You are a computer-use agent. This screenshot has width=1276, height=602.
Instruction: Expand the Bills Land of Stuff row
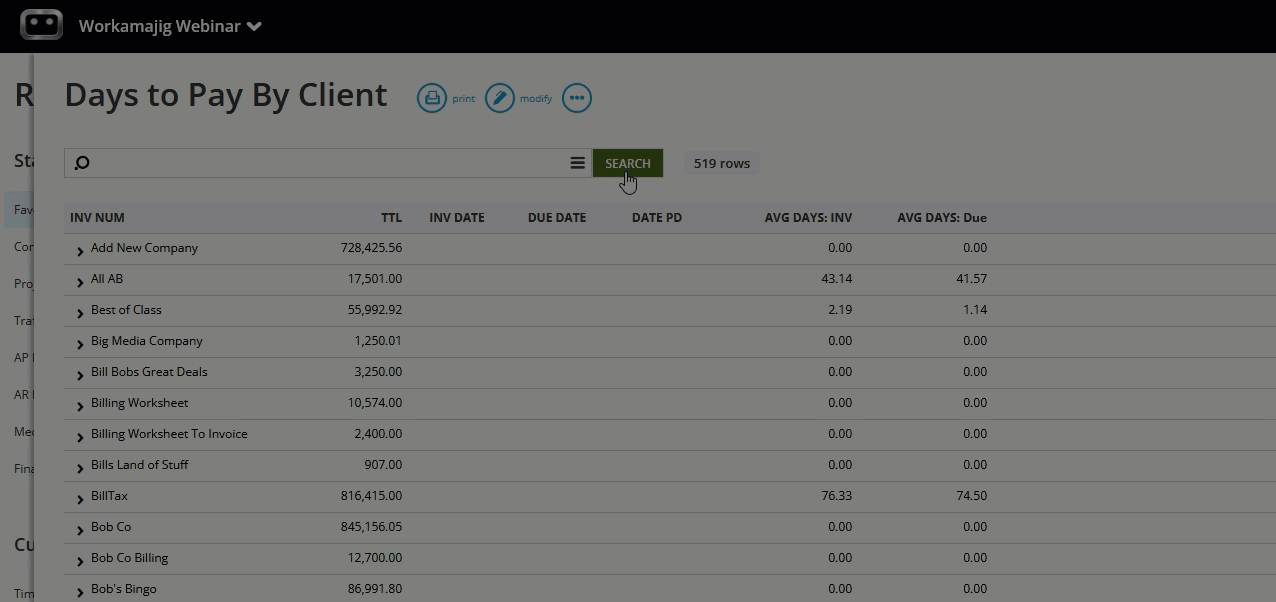tap(80, 468)
